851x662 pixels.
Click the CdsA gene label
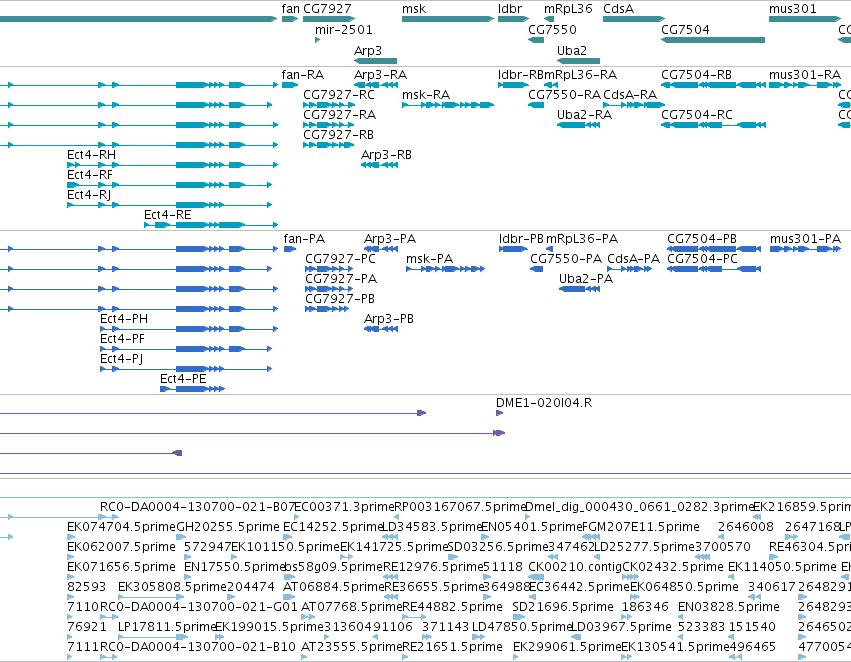tap(618, 9)
